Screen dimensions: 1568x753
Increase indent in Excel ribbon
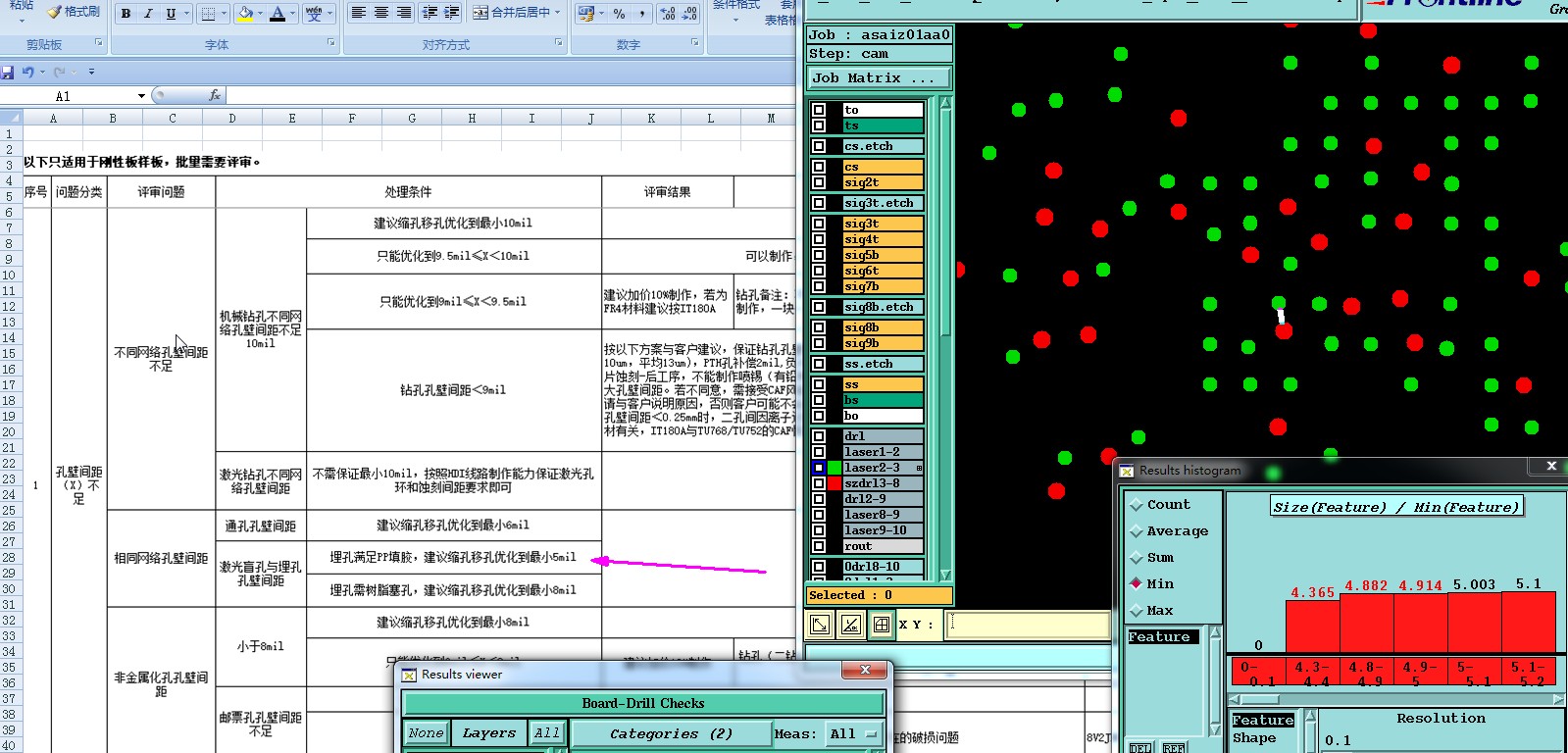(451, 13)
